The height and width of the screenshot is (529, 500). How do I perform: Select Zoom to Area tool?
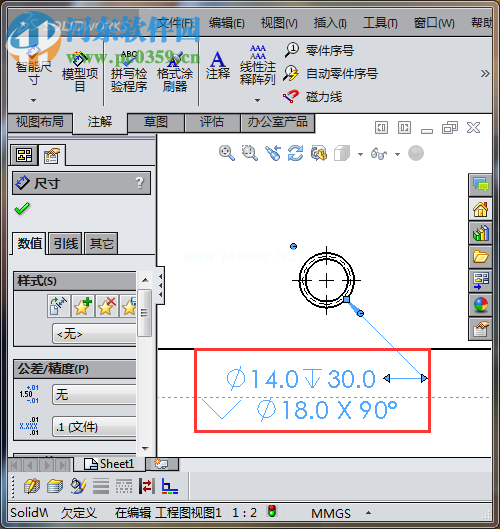[x=250, y=153]
